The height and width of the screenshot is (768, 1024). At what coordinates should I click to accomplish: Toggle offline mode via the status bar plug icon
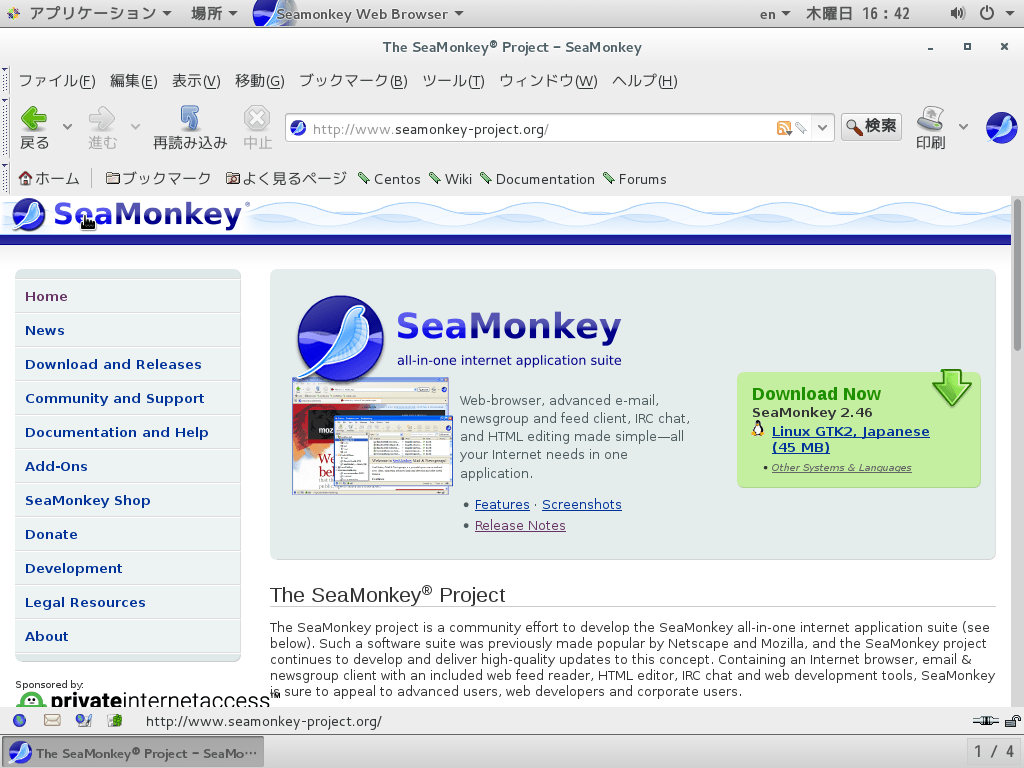tap(985, 720)
